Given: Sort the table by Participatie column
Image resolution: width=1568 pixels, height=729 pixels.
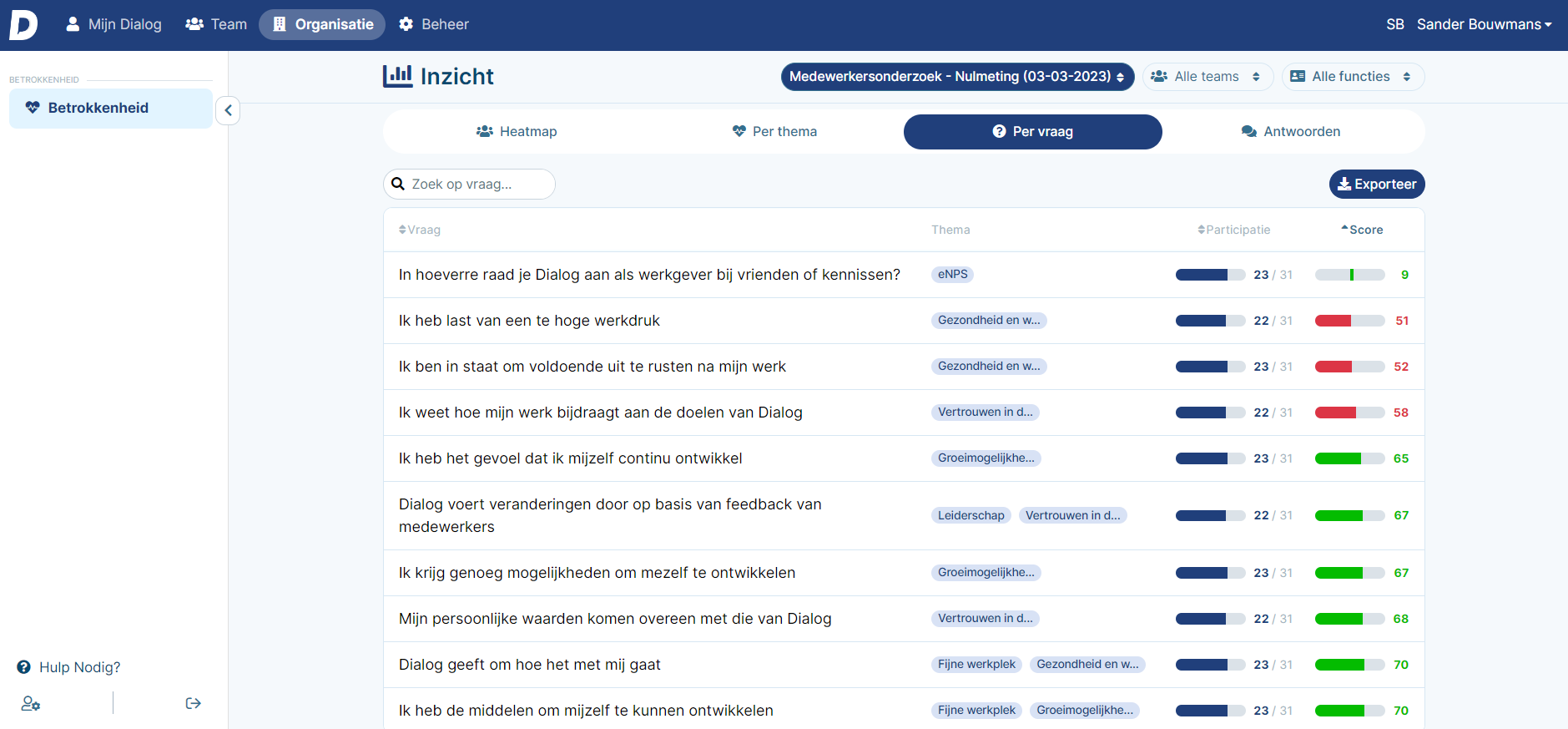Looking at the screenshot, I should click(x=1233, y=230).
